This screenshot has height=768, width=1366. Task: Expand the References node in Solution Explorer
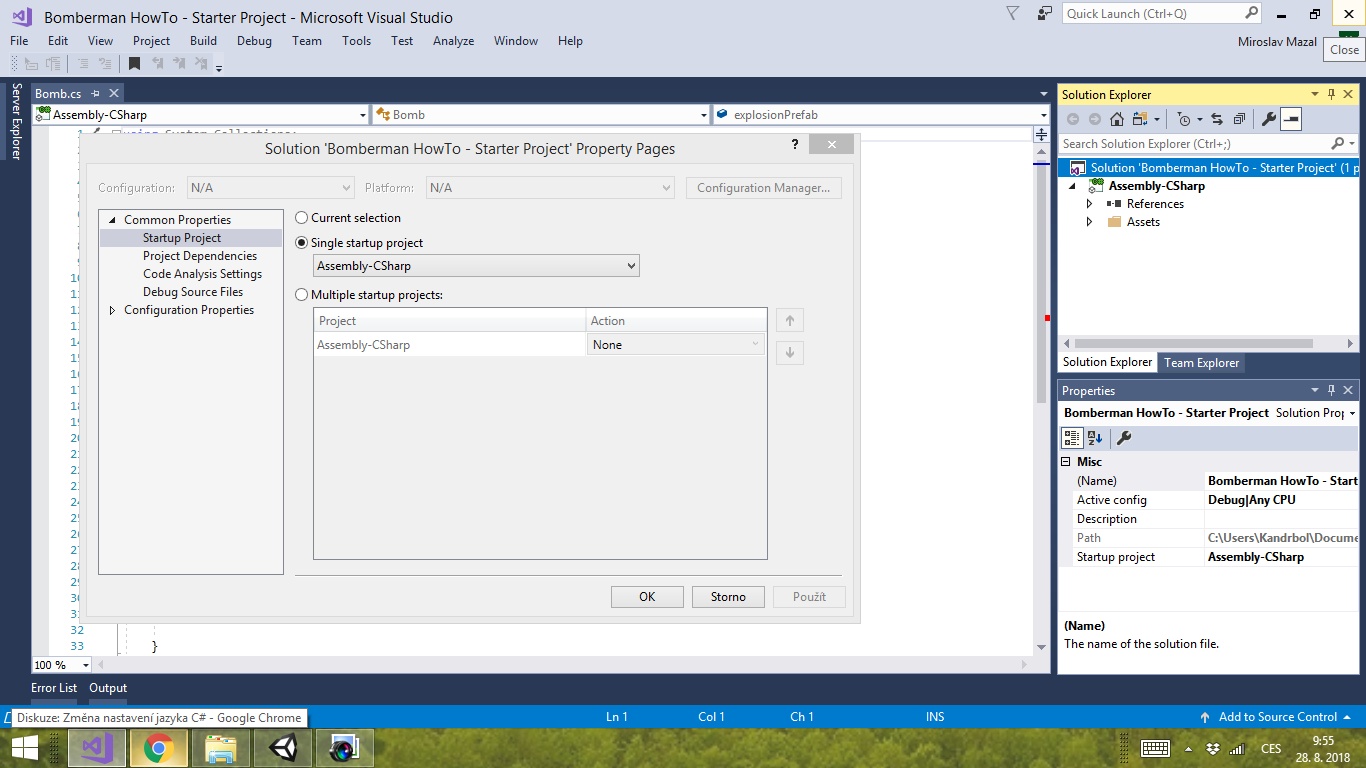tap(1090, 204)
